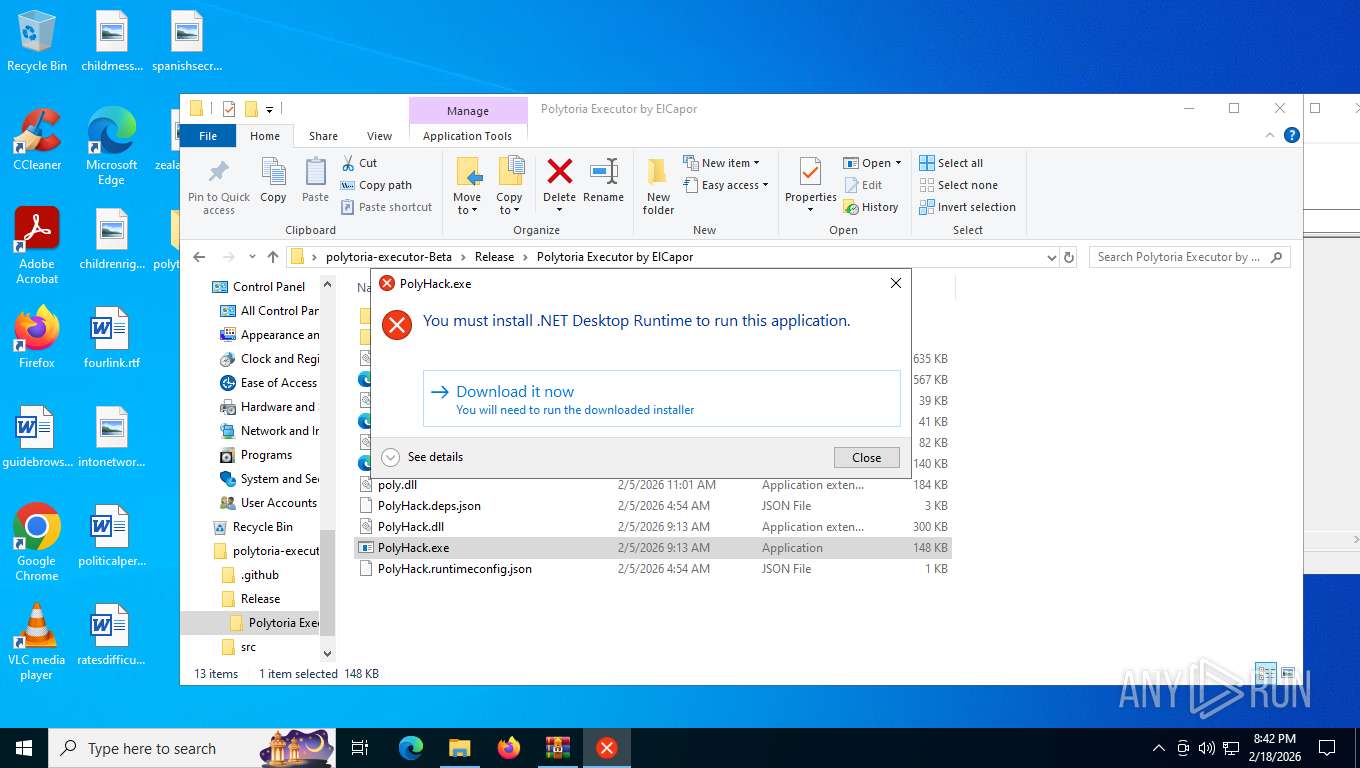Click the Manage contextual tab
Screen dimensions: 1360x768
click(468, 111)
